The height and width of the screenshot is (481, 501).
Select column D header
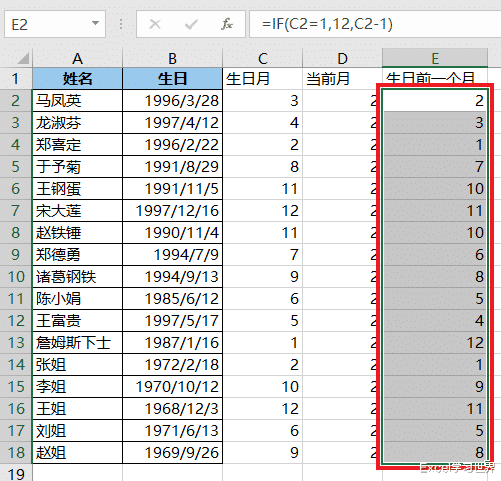tap(342, 58)
